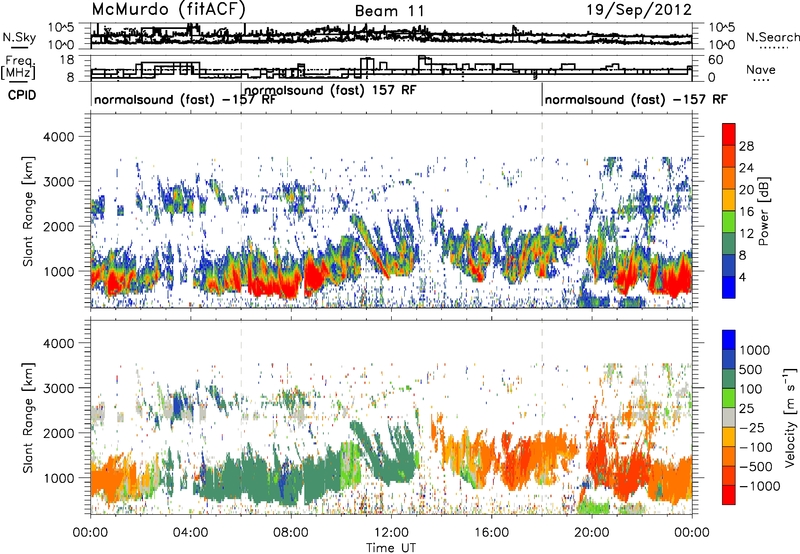Click the 'N.Search' legend label

[772, 37]
